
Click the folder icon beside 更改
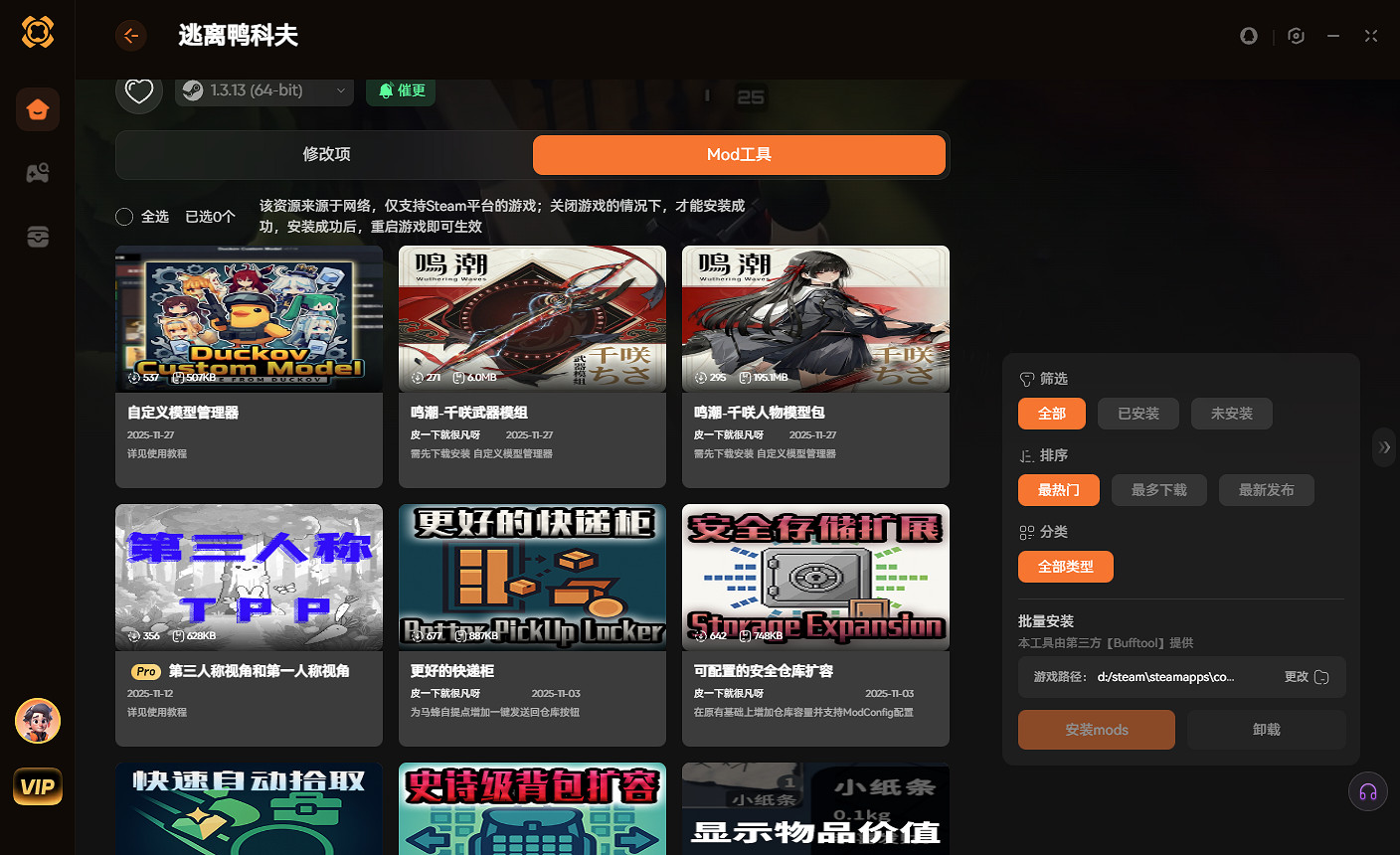[1322, 677]
